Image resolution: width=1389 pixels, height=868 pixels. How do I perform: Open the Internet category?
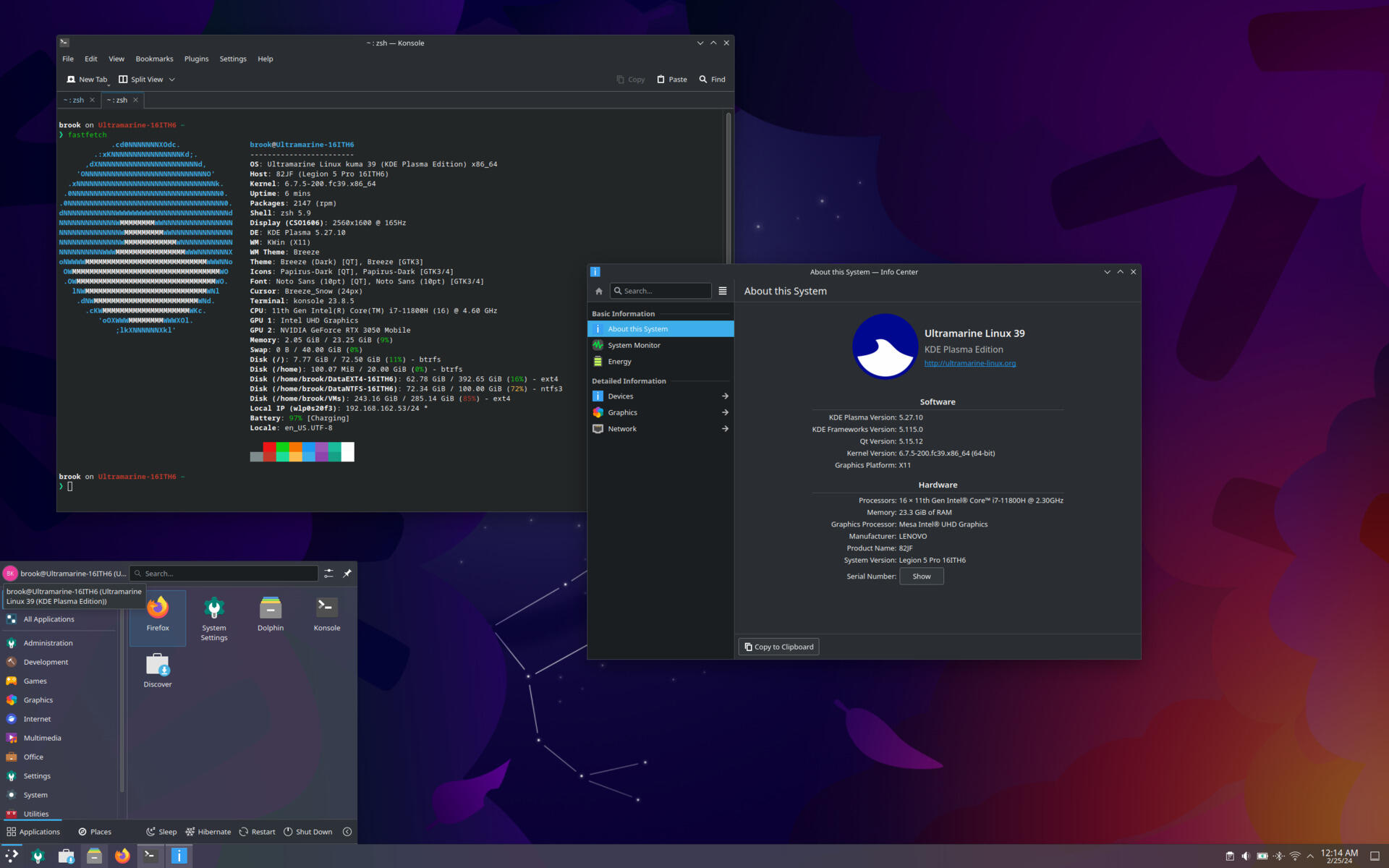pos(59,719)
